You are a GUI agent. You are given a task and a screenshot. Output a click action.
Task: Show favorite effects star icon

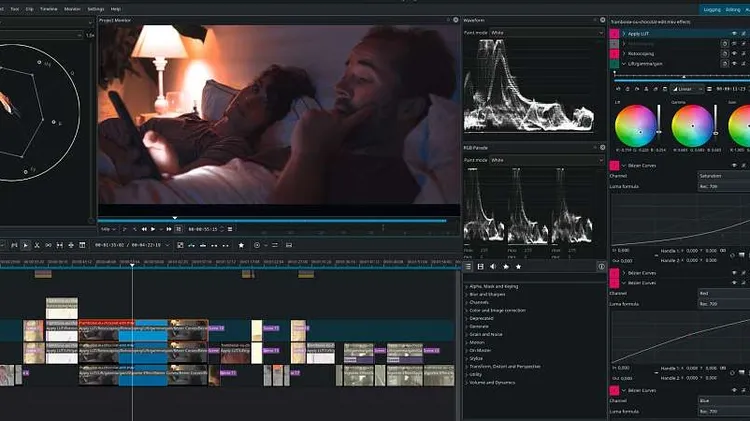(518, 267)
